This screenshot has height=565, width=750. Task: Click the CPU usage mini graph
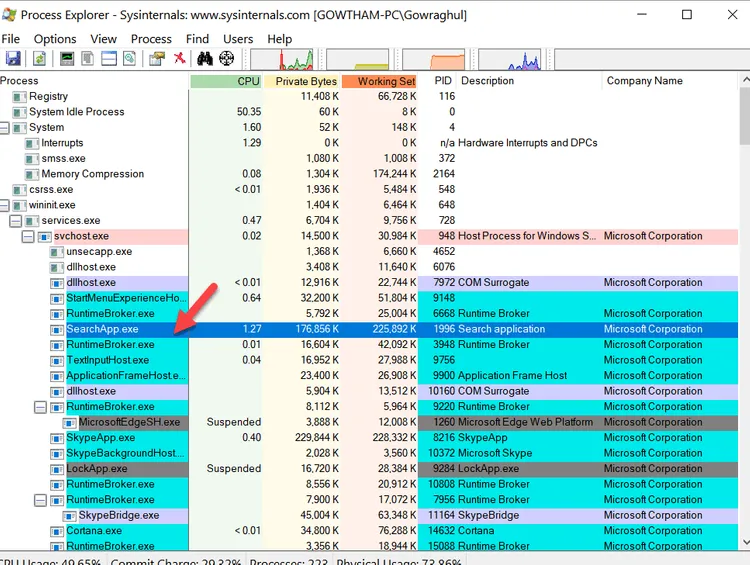(x=282, y=60)
